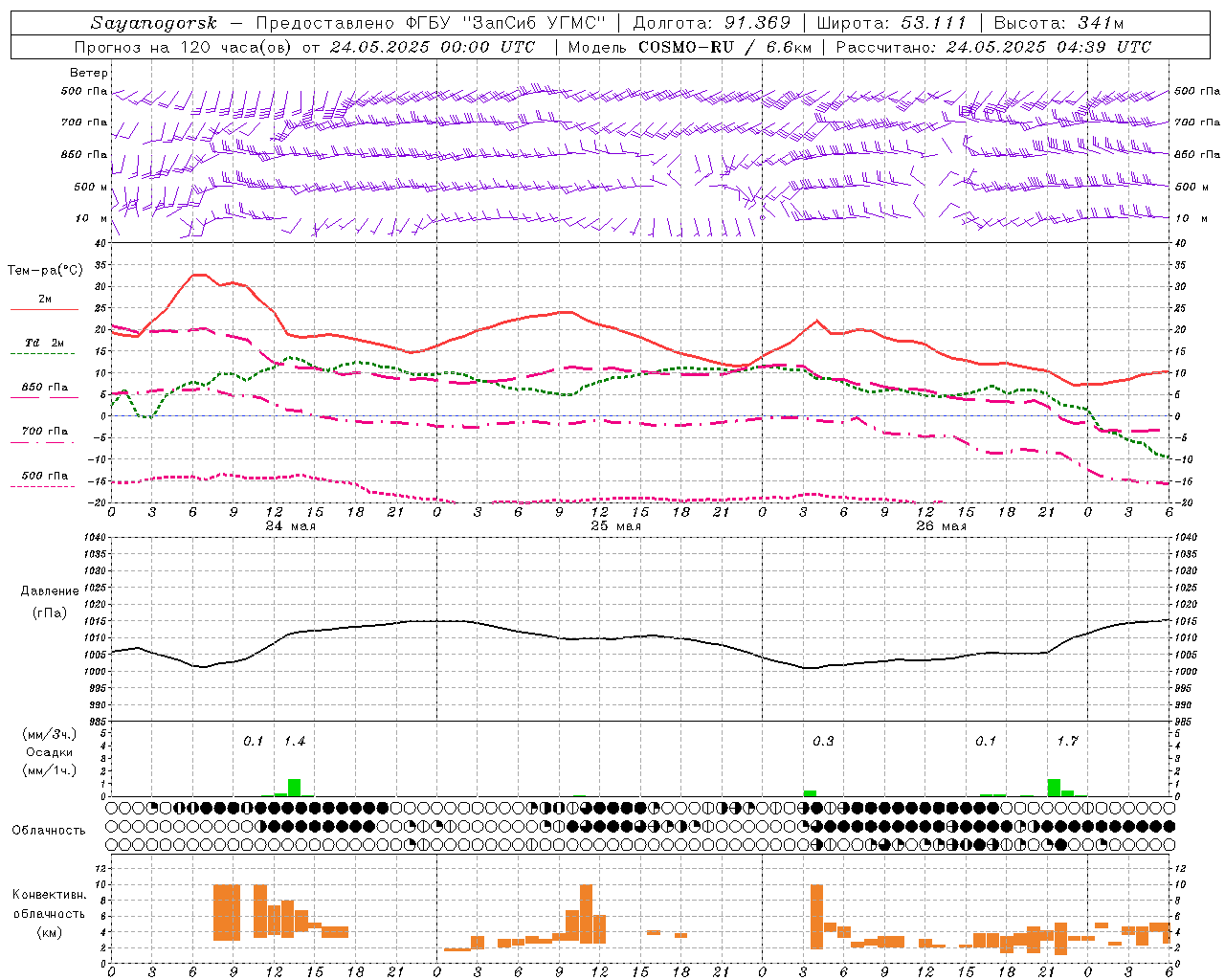Click the 'Прогноз на 120 часа(ов)' forecast header
The height and width of the screenshot is (980, 1225).
click(184, 47)
